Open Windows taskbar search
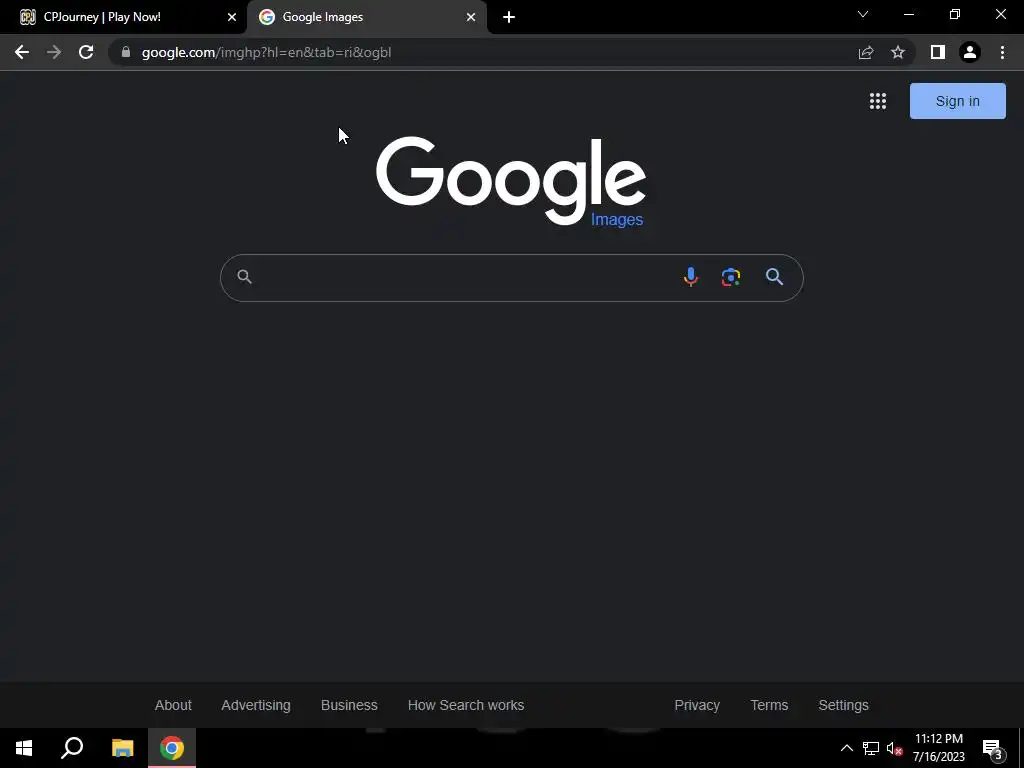The height and width of the screenshot is (768, 1024). (x=72, y=748)
